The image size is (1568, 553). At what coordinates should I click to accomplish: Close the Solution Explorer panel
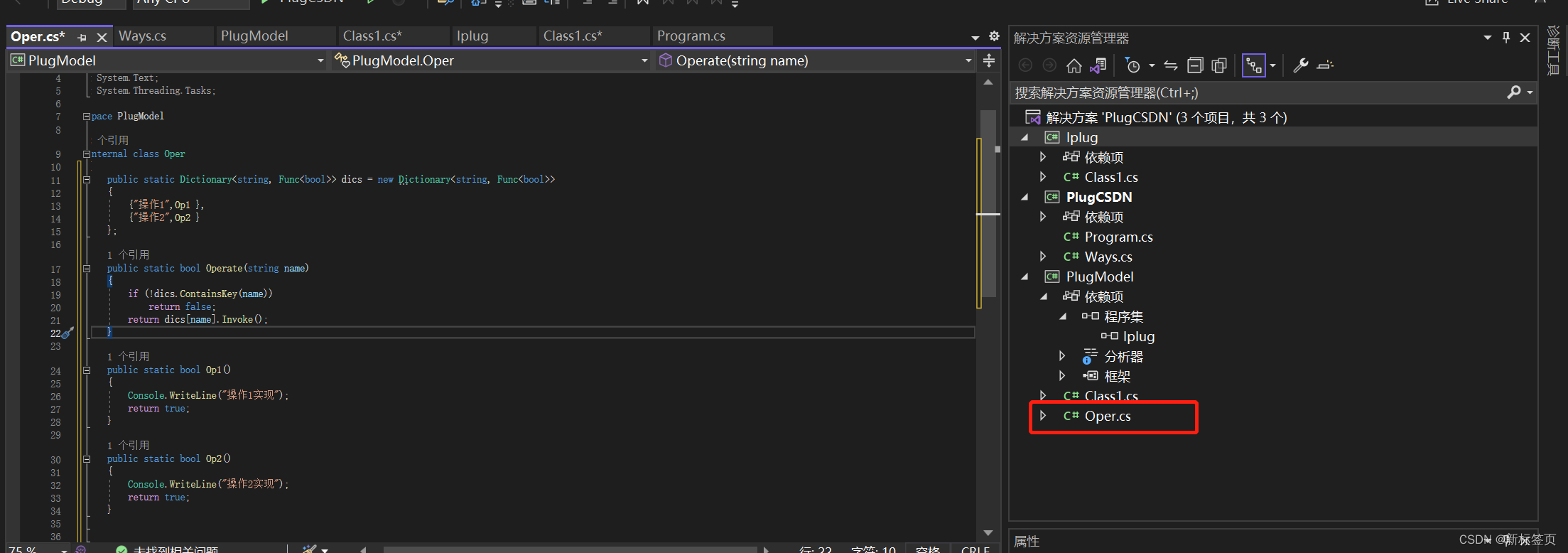(1525, 38)
